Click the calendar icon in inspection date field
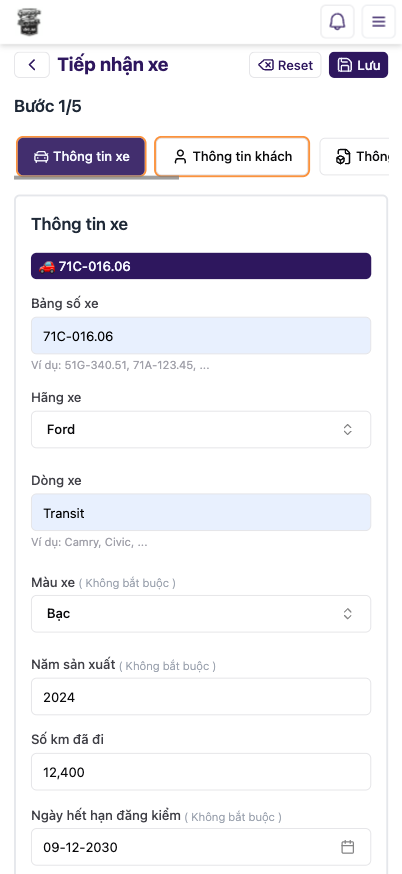This screenshot has width=402, height=874. pos(347,847)
